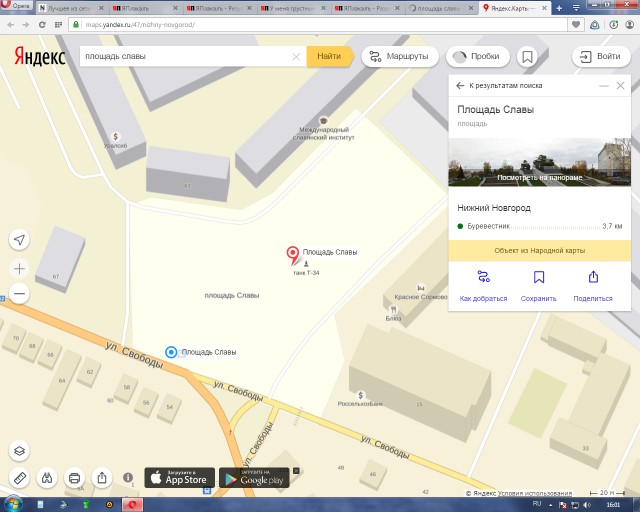Image resolution: width=640 pixels, height=512 pixels.
Task: Click Объект из Народной карты banner
Action: [x=539, y=250]
